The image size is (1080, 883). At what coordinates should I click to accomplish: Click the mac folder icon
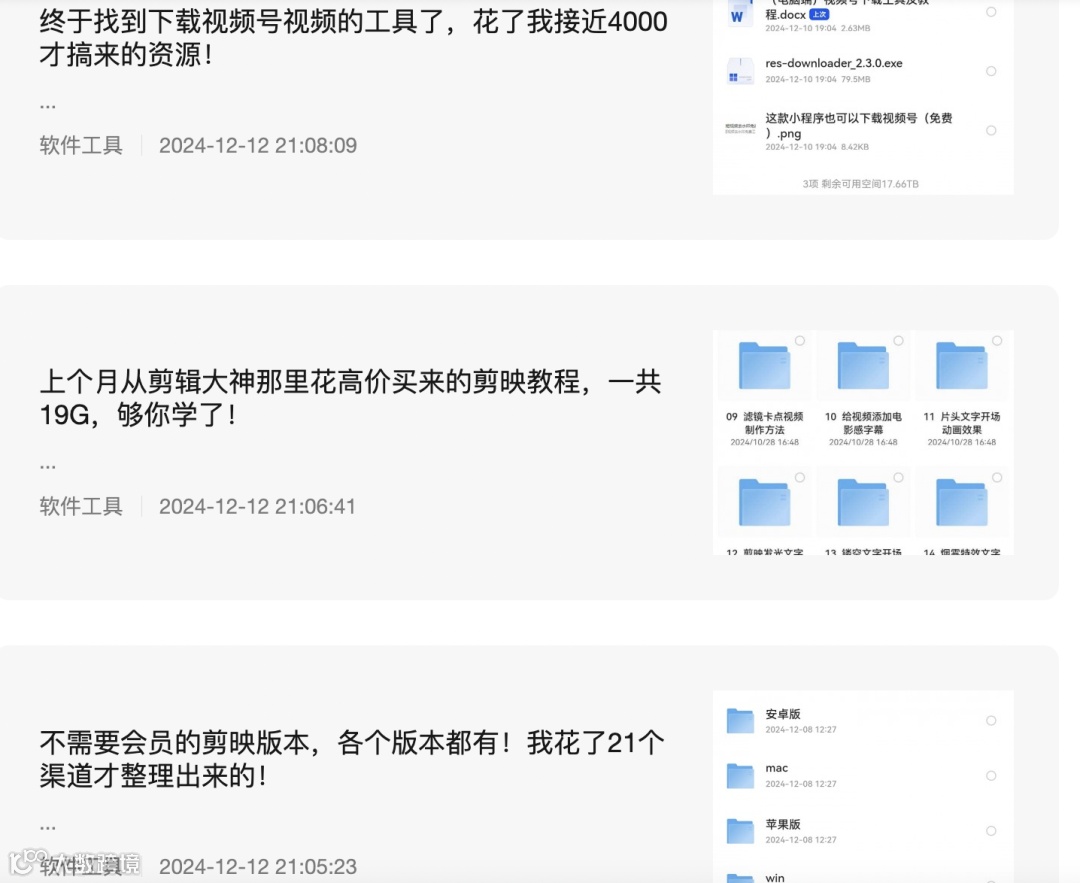(x=740, y=776)
